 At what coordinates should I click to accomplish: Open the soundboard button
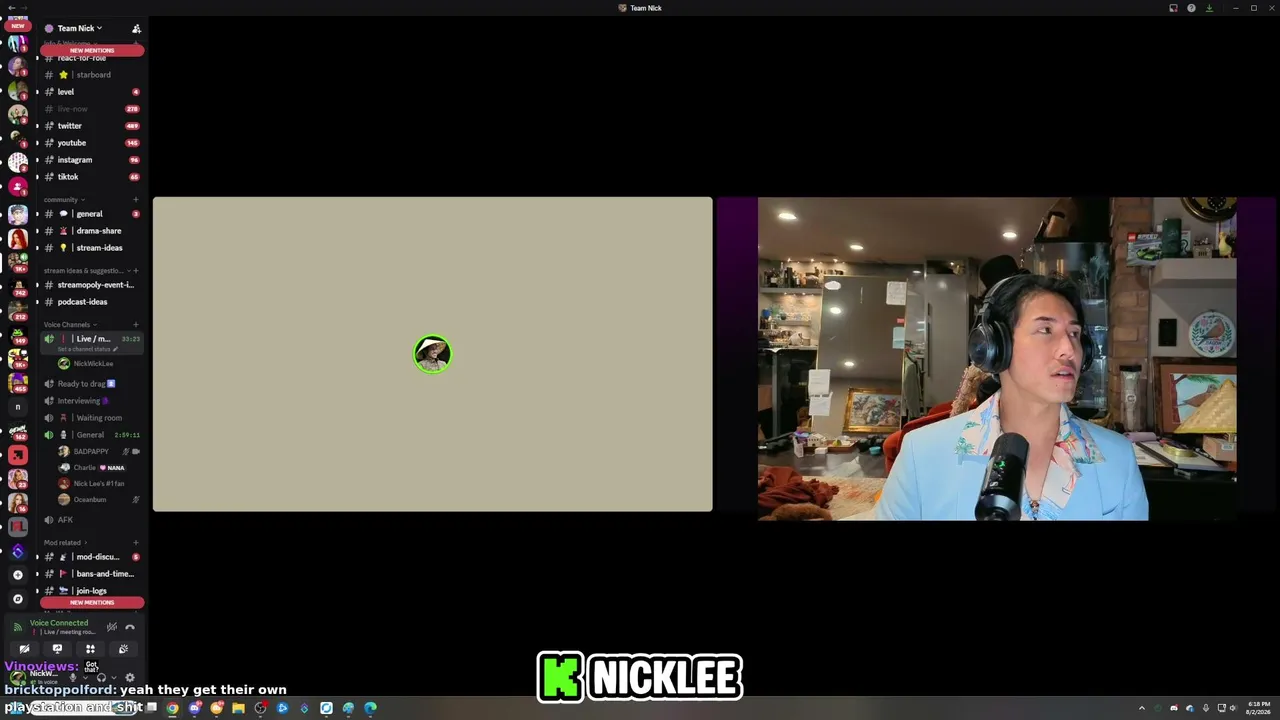coord(123,649)
